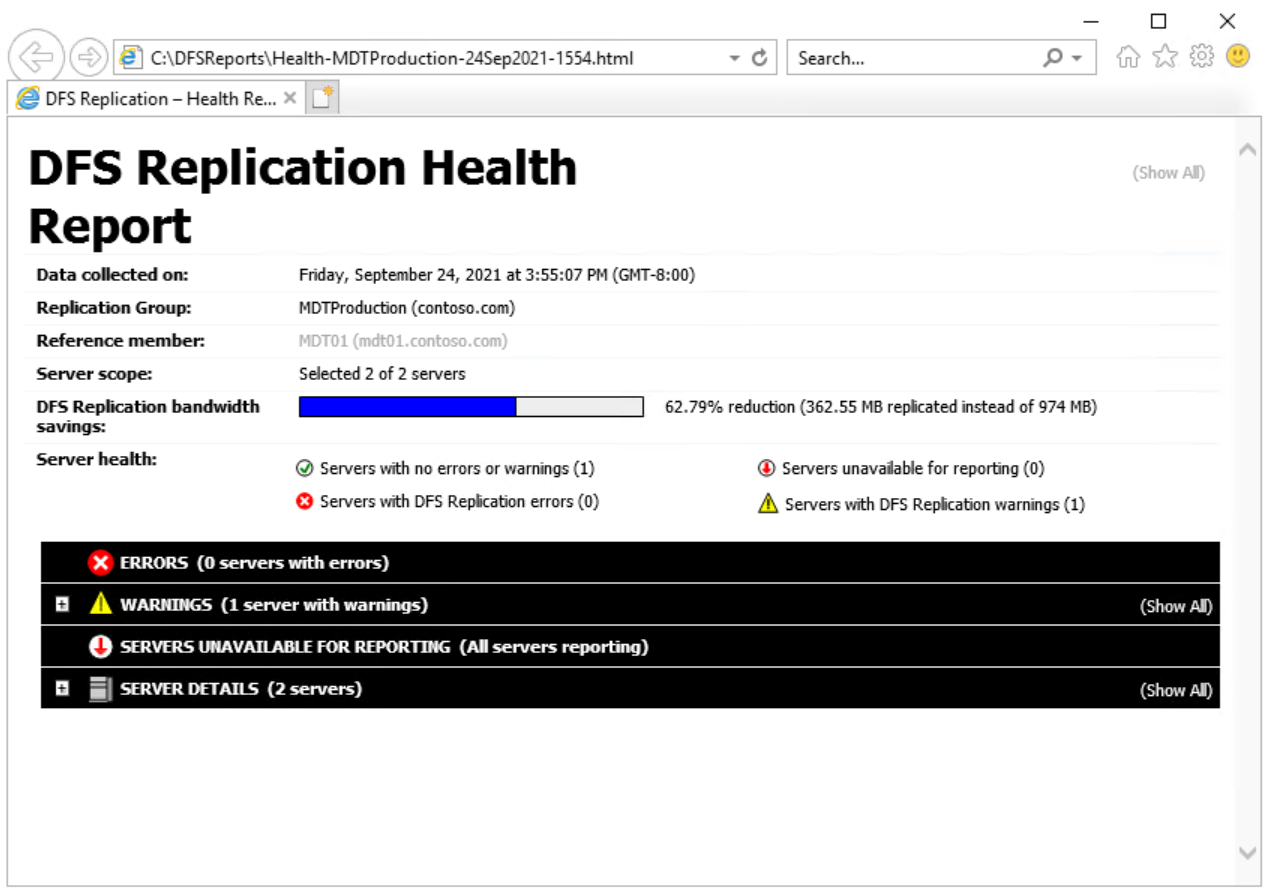Click the Favorites star icon
This screenshot has width=1266, height=889.
point(1165,58)
